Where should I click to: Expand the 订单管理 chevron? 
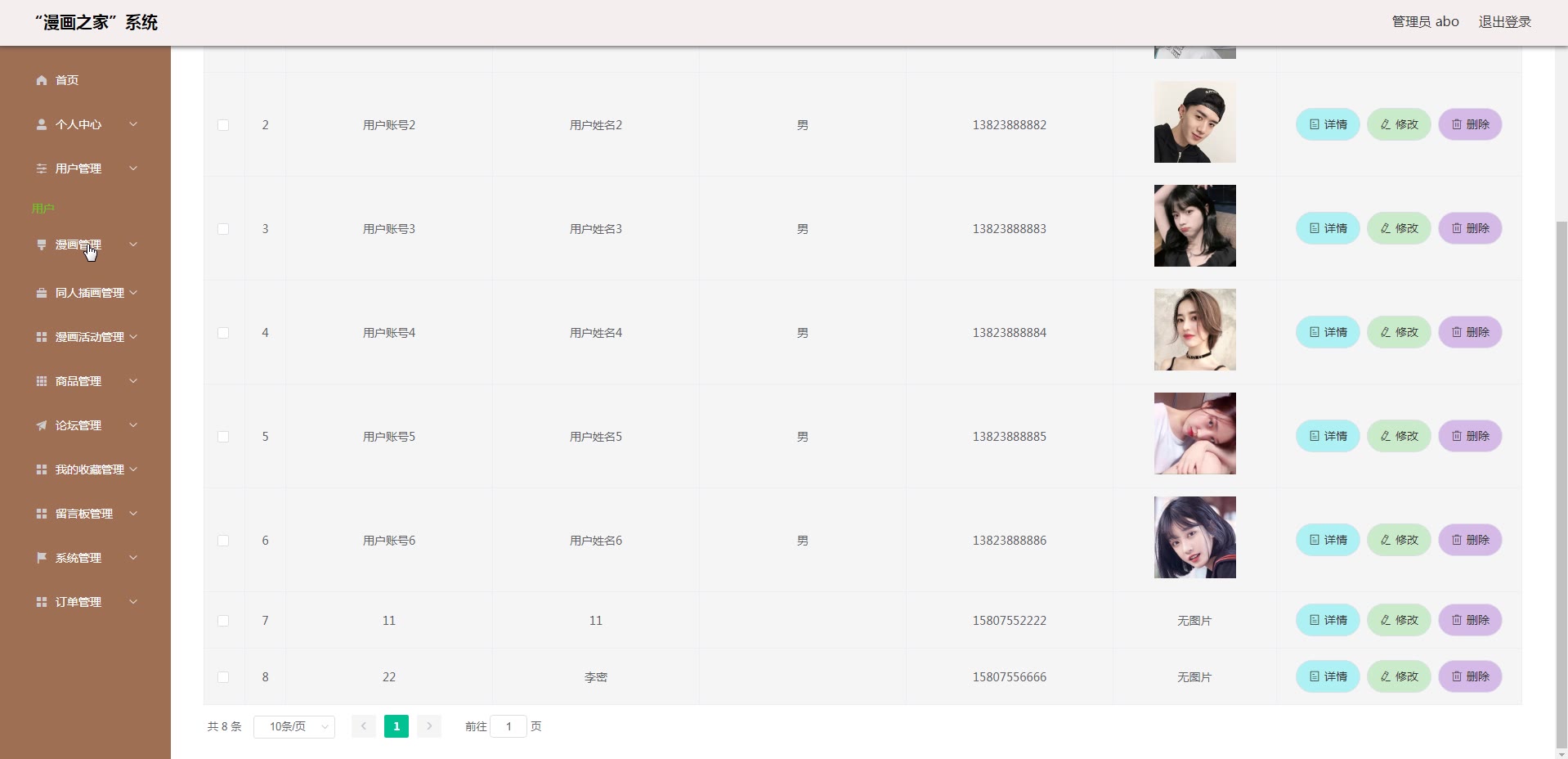click(x=133, y=602)
